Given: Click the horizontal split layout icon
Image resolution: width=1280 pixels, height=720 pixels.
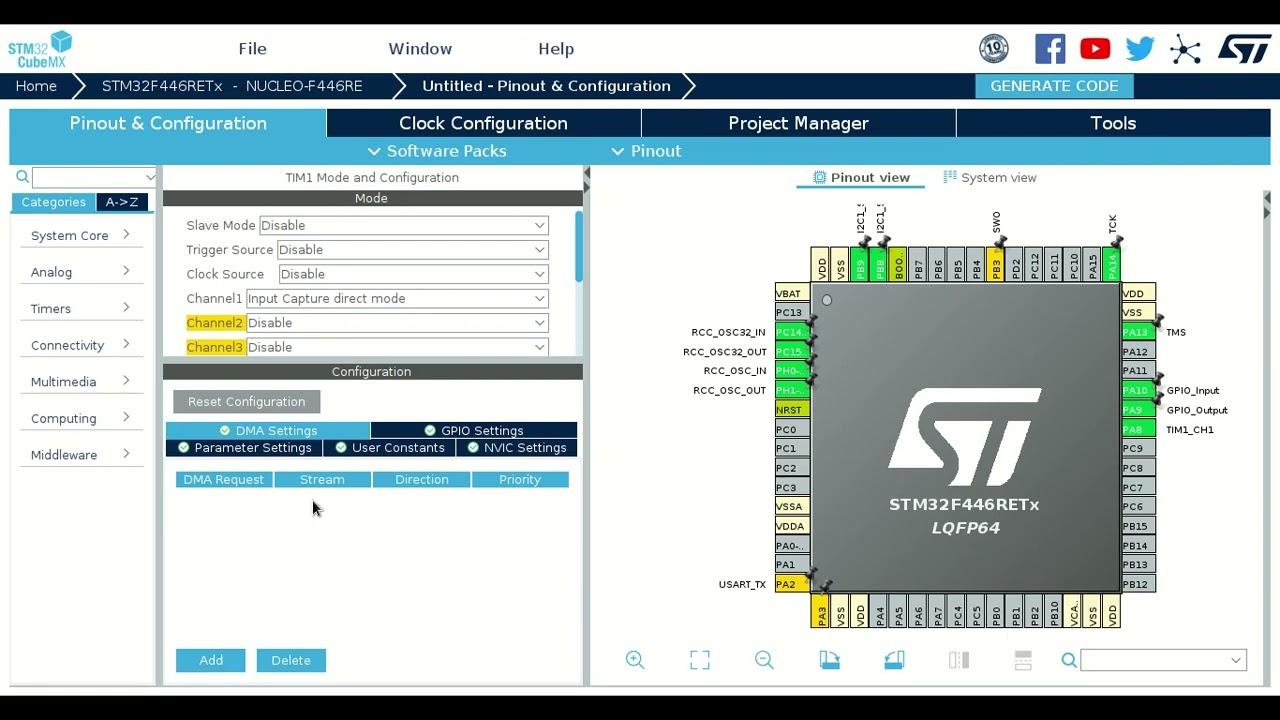Looking at the screenshot, I should [1023, 660].
